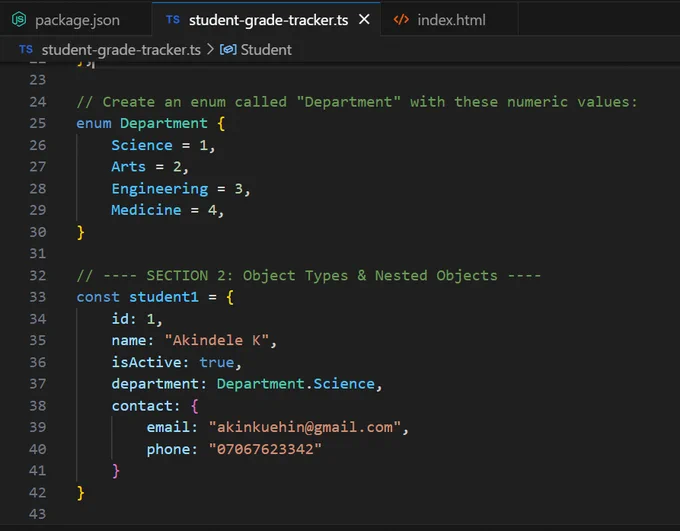Click the phone string "07067623342"

pos(265,449)
